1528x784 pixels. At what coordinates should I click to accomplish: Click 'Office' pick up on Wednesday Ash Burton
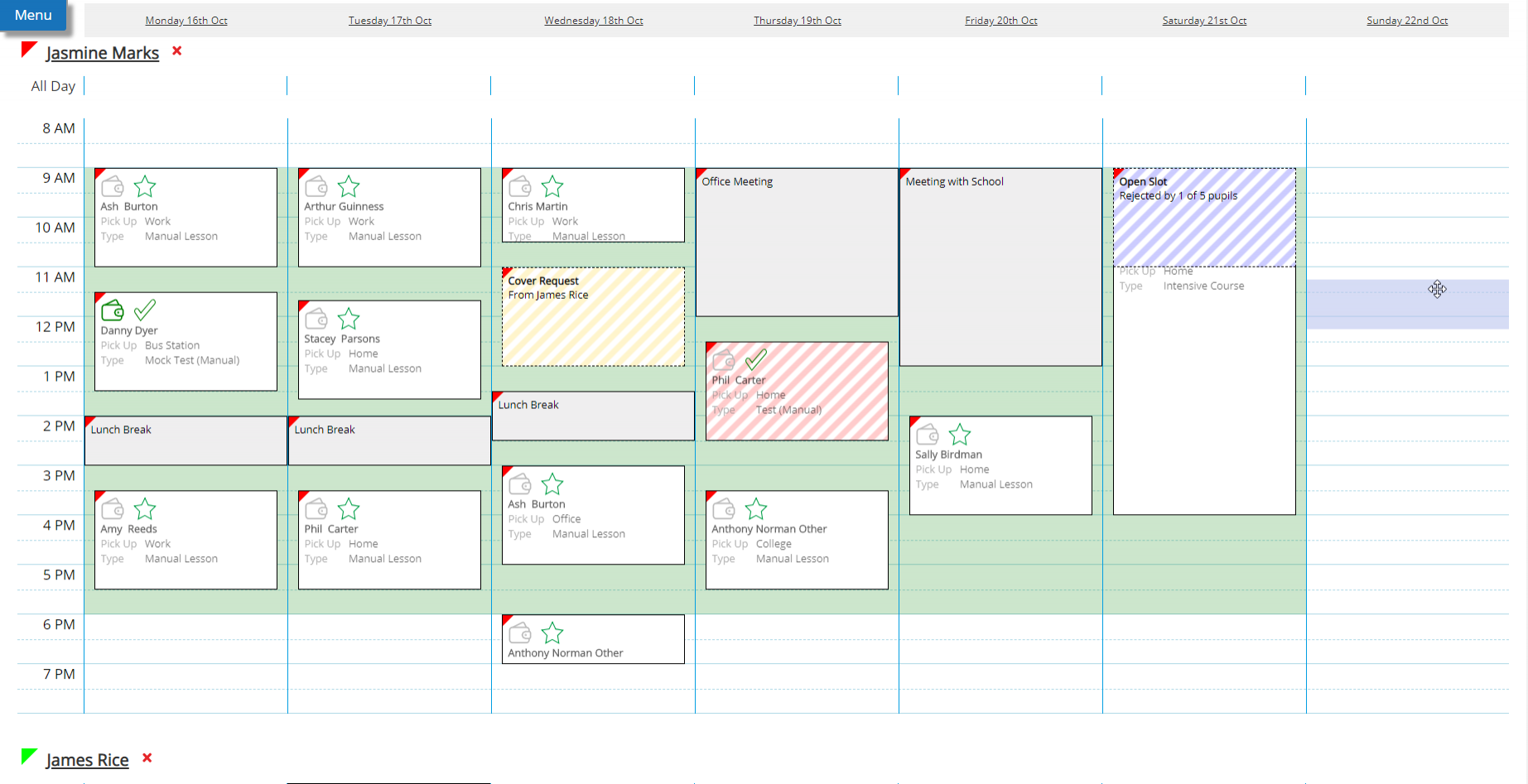point(566,519)
